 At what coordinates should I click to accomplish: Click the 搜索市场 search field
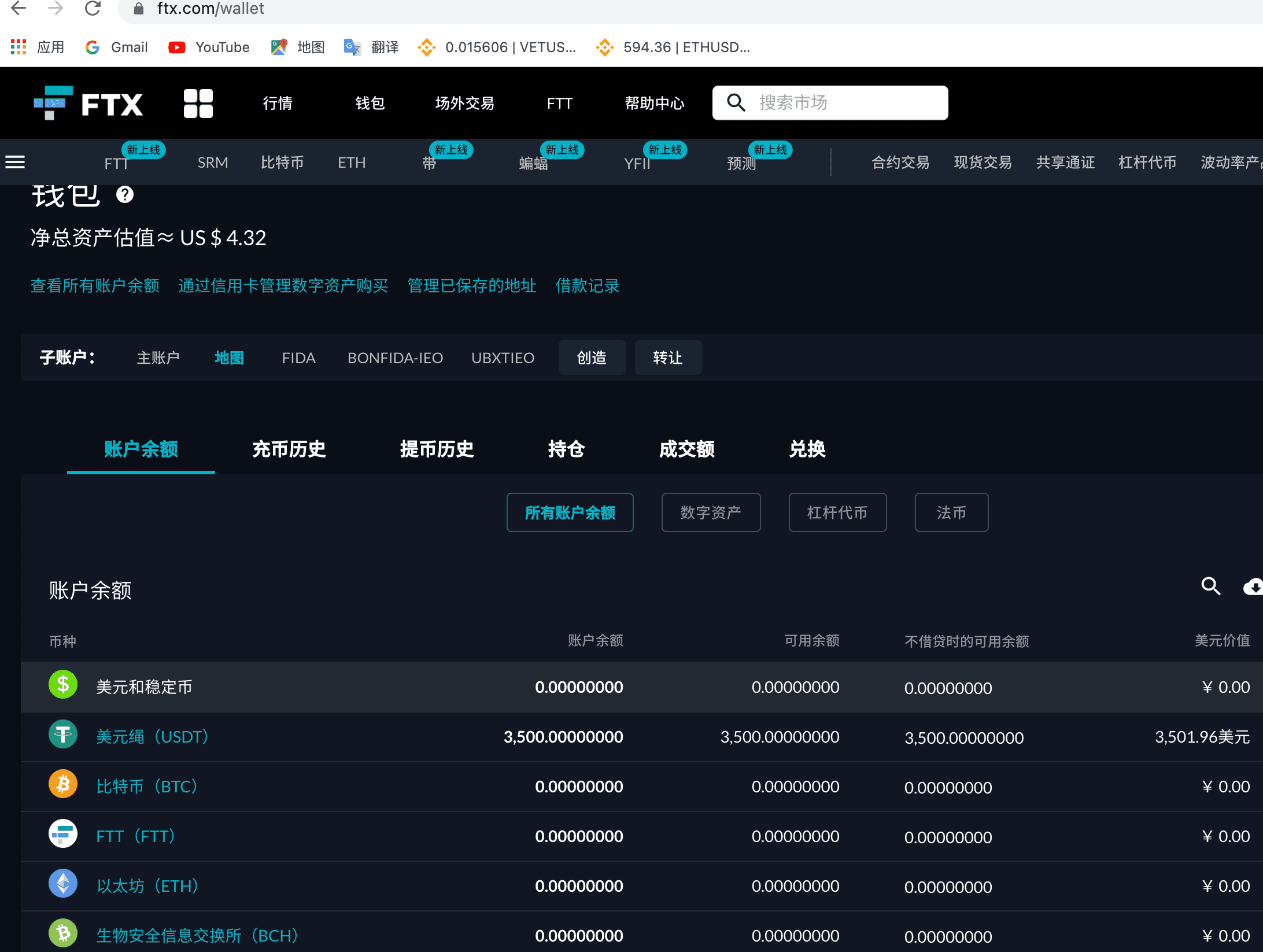[830, 103]
